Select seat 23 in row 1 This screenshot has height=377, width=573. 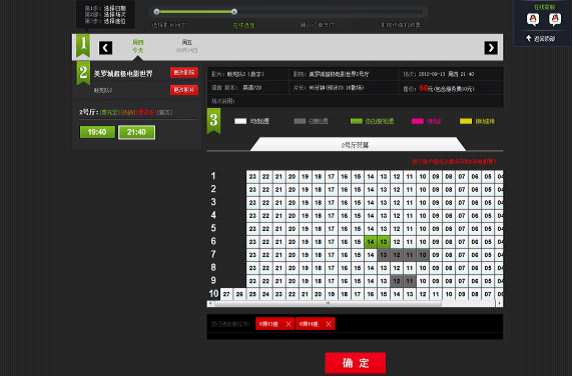[x=253, y=177]
